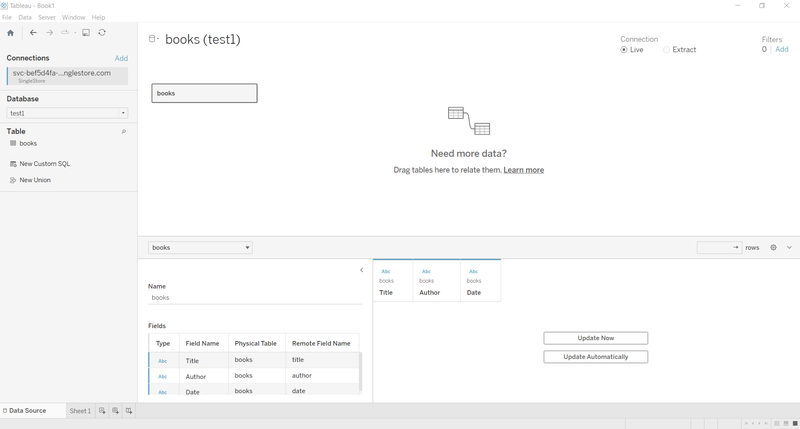800x429 pixels.
Task: Switch to the Sheet 1 tab
Action: (80, 411)
